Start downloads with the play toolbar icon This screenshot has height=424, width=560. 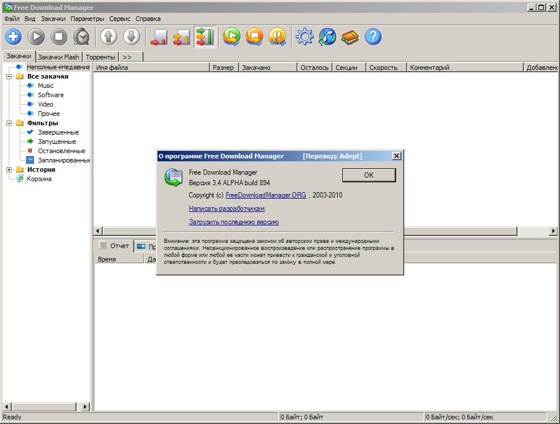tap(36, 36)
